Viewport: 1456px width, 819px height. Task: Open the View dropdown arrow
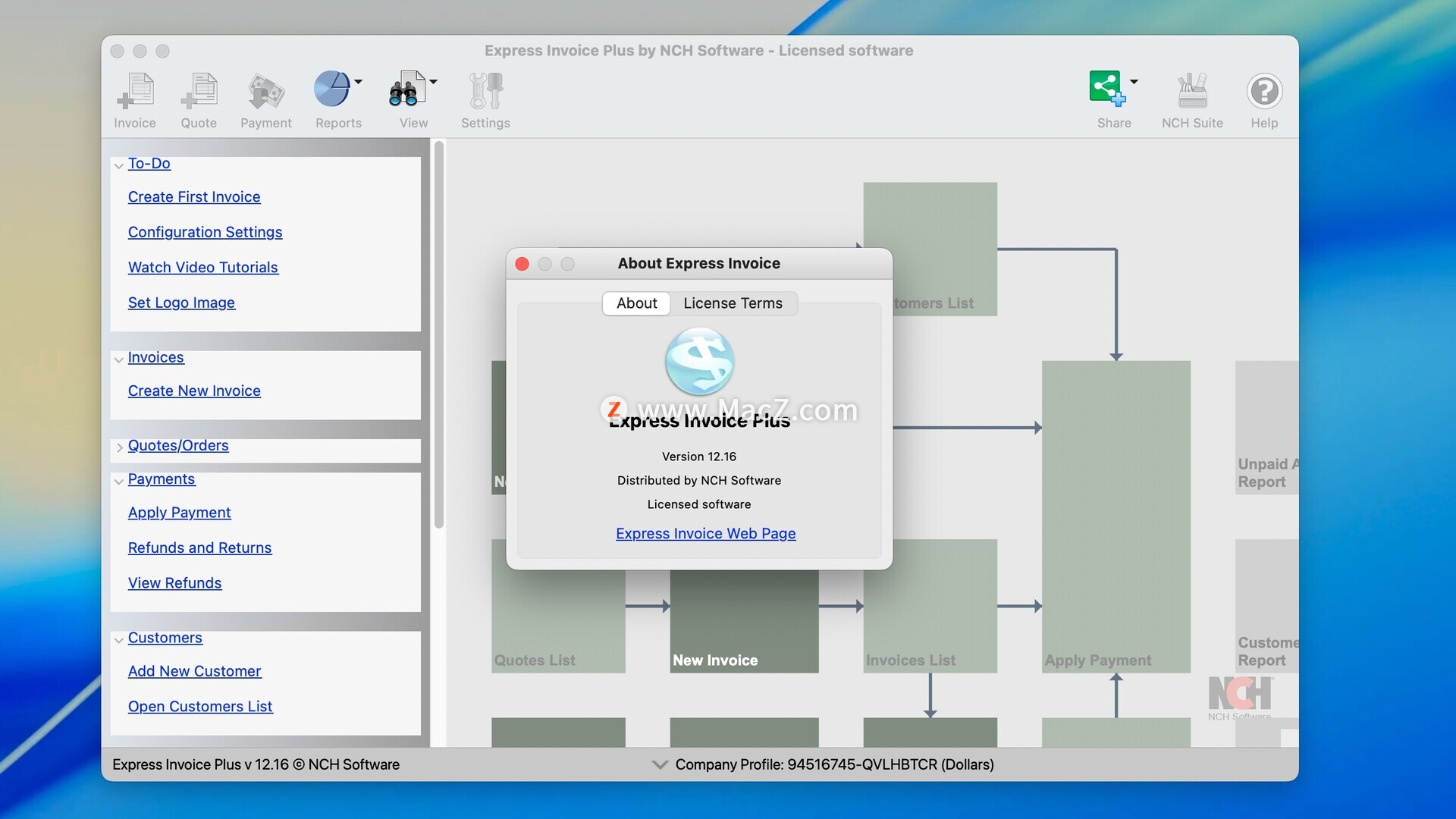click(434, 81)
